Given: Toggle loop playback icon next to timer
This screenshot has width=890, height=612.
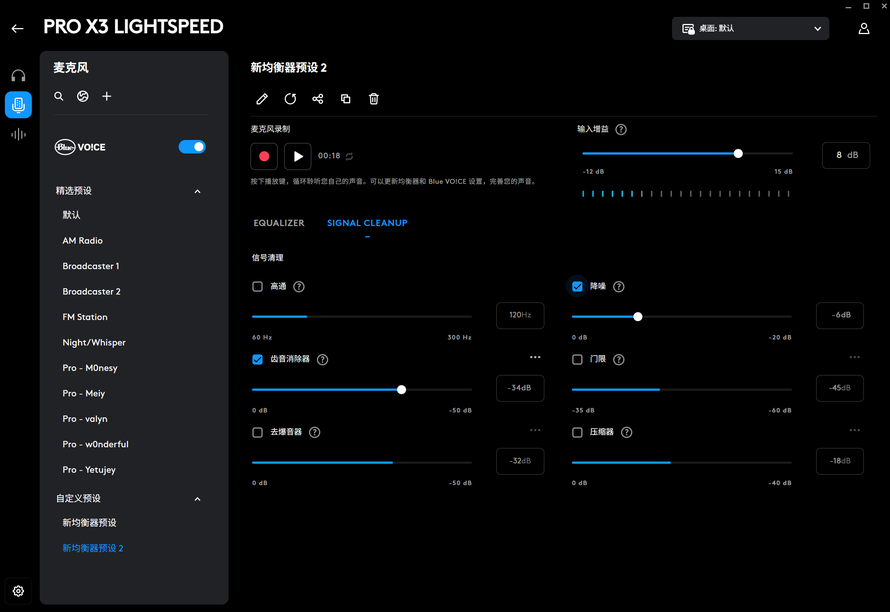Looking at the screenshot, I should click(x=350, y=156).
